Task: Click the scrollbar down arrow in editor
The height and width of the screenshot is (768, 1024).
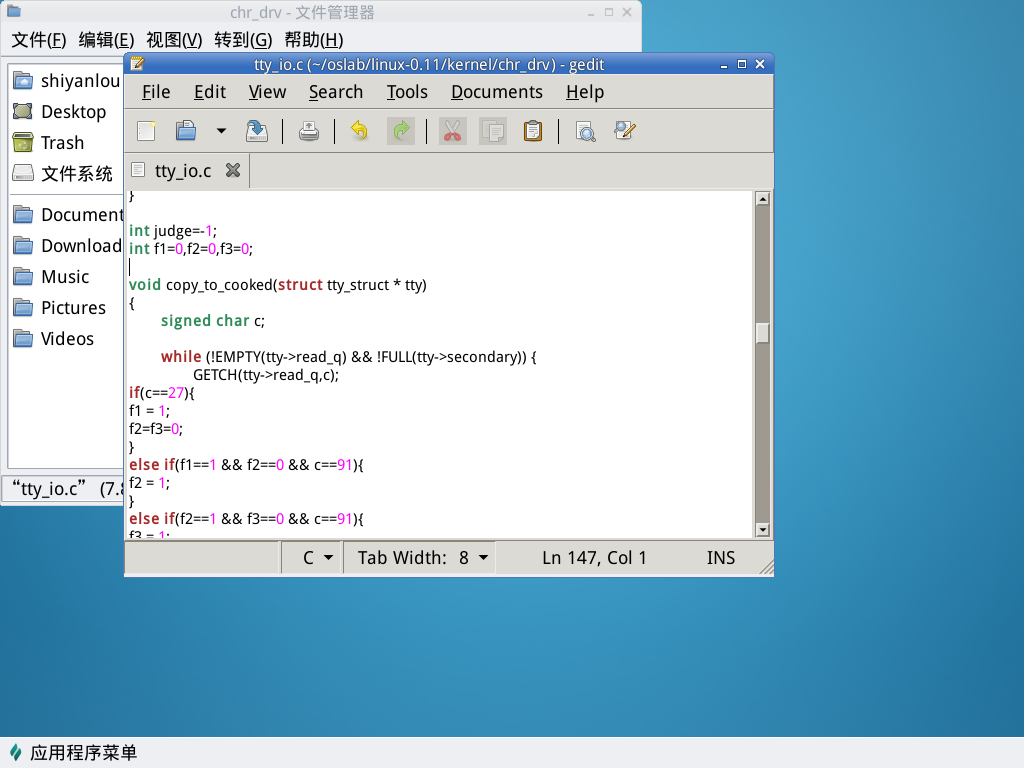Action: pos(762,530)
